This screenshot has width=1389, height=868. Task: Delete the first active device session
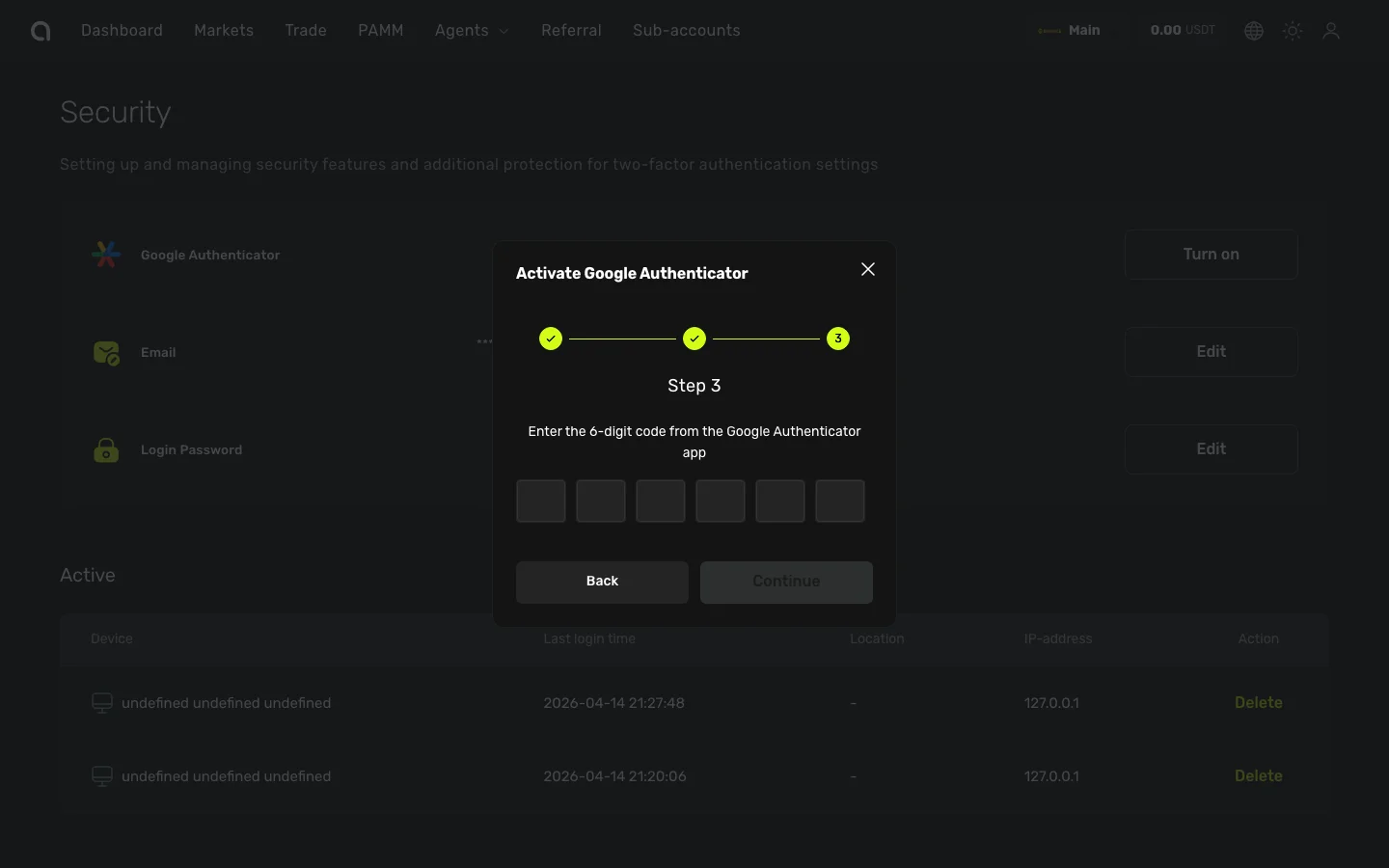click(x=1258, y=703)
